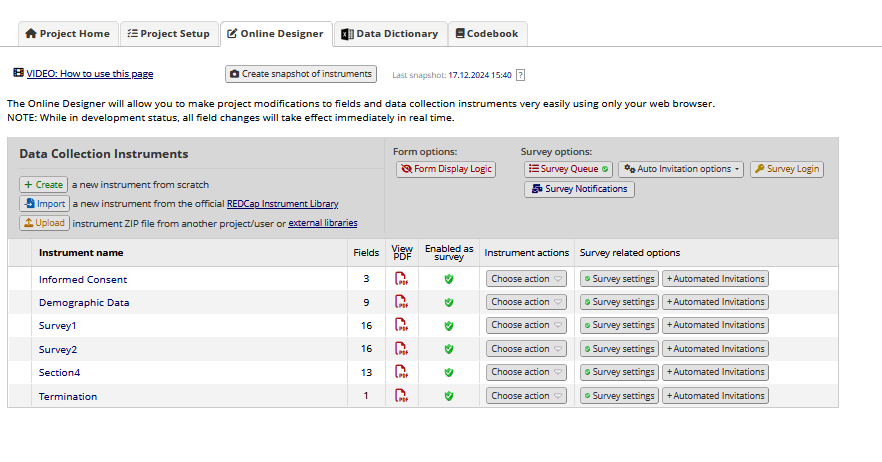Open Form Display Logic button
This screenshot has width=882, height=462.
pyautogui.click(x=446, y=169)
